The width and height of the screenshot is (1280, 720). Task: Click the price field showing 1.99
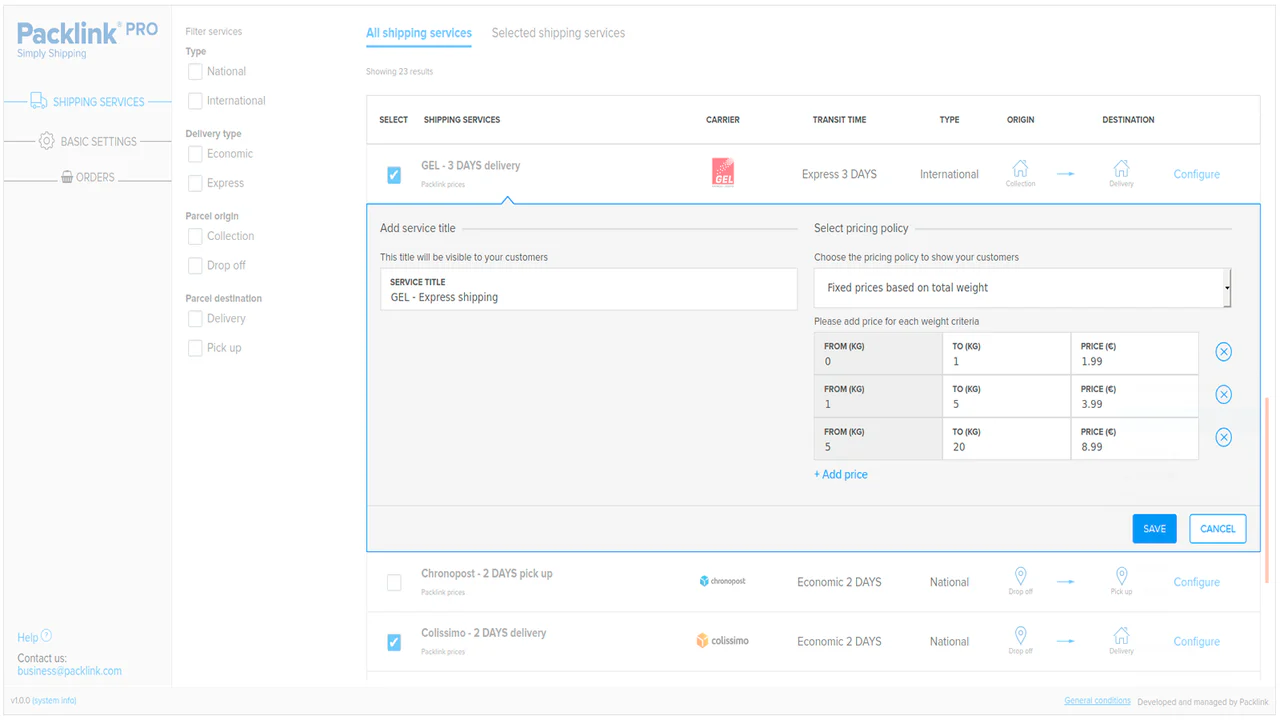[1134, 353]
